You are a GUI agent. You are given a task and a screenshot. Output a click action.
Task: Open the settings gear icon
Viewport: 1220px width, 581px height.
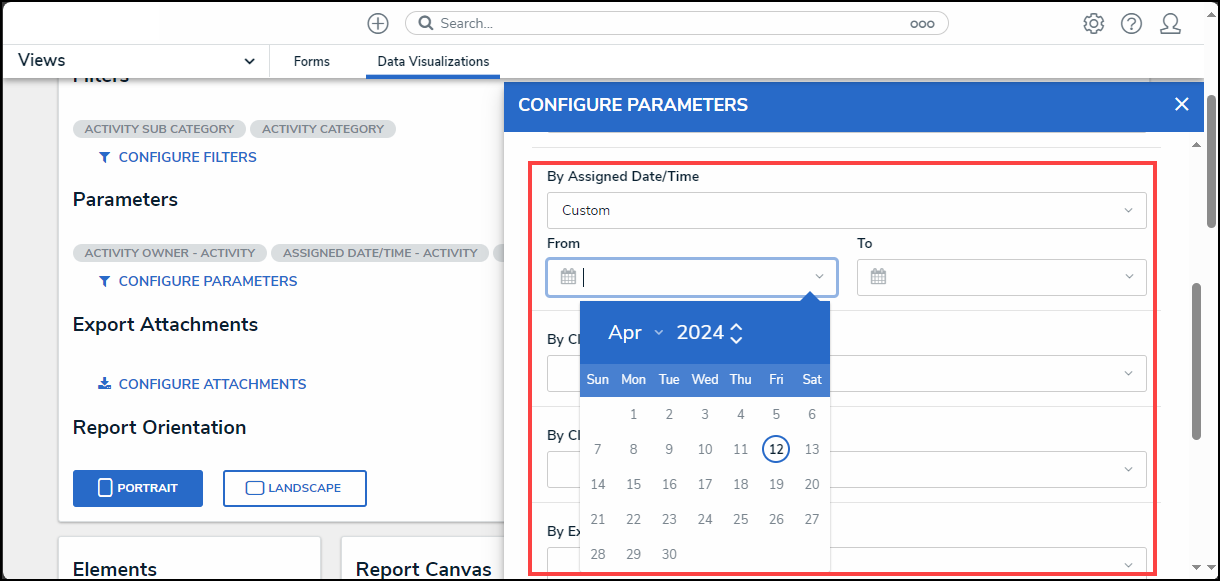tap(1094, 24)
